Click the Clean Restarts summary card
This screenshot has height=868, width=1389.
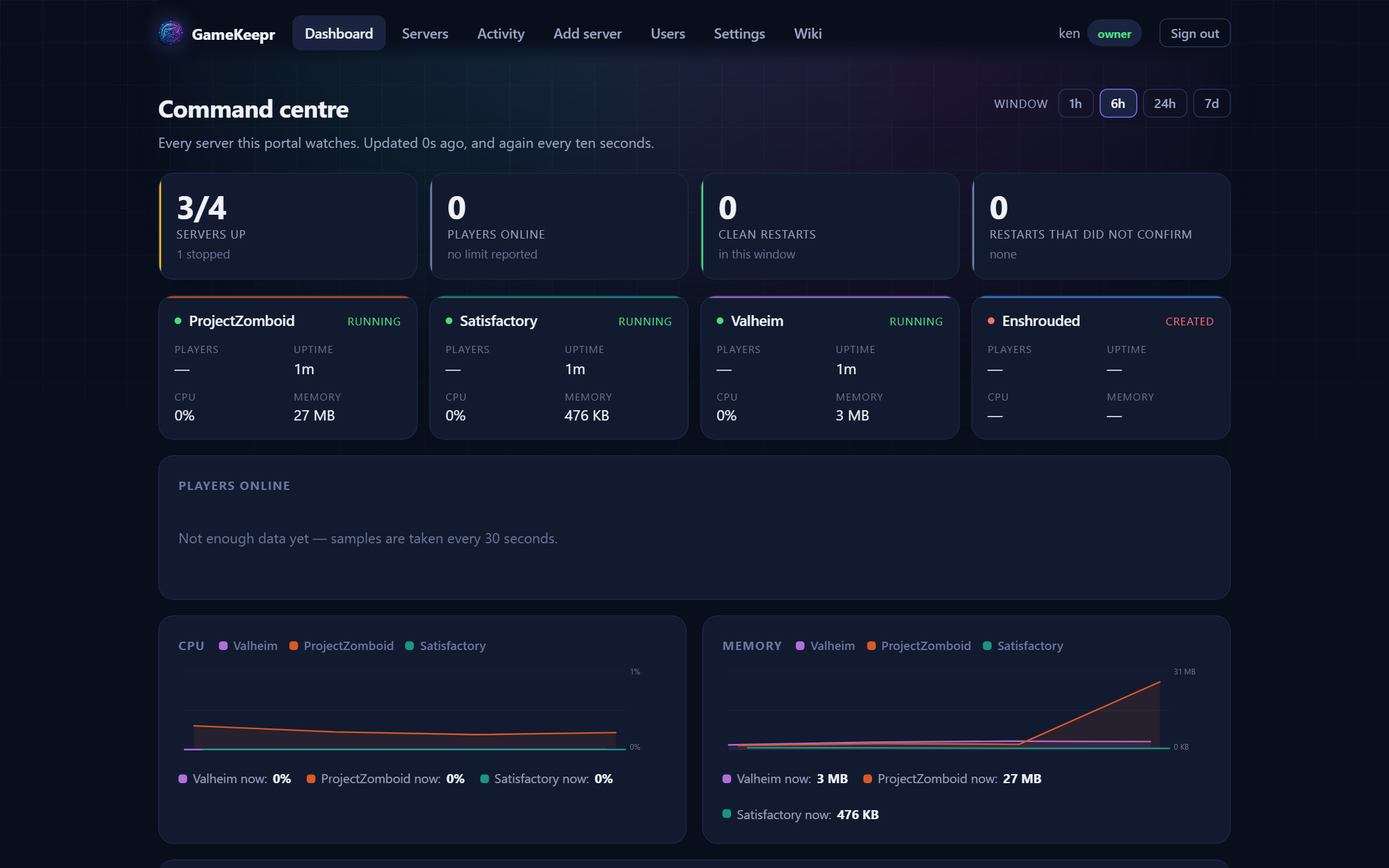tap(830, 226)
